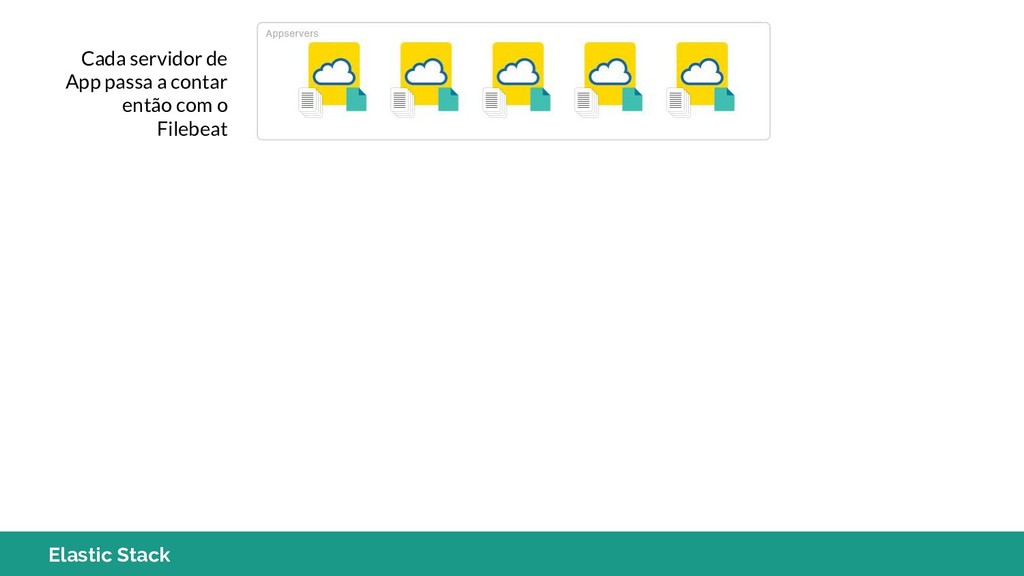
Task: Click the gray log documents icon on fifth server
Action: tap(679, 103)
